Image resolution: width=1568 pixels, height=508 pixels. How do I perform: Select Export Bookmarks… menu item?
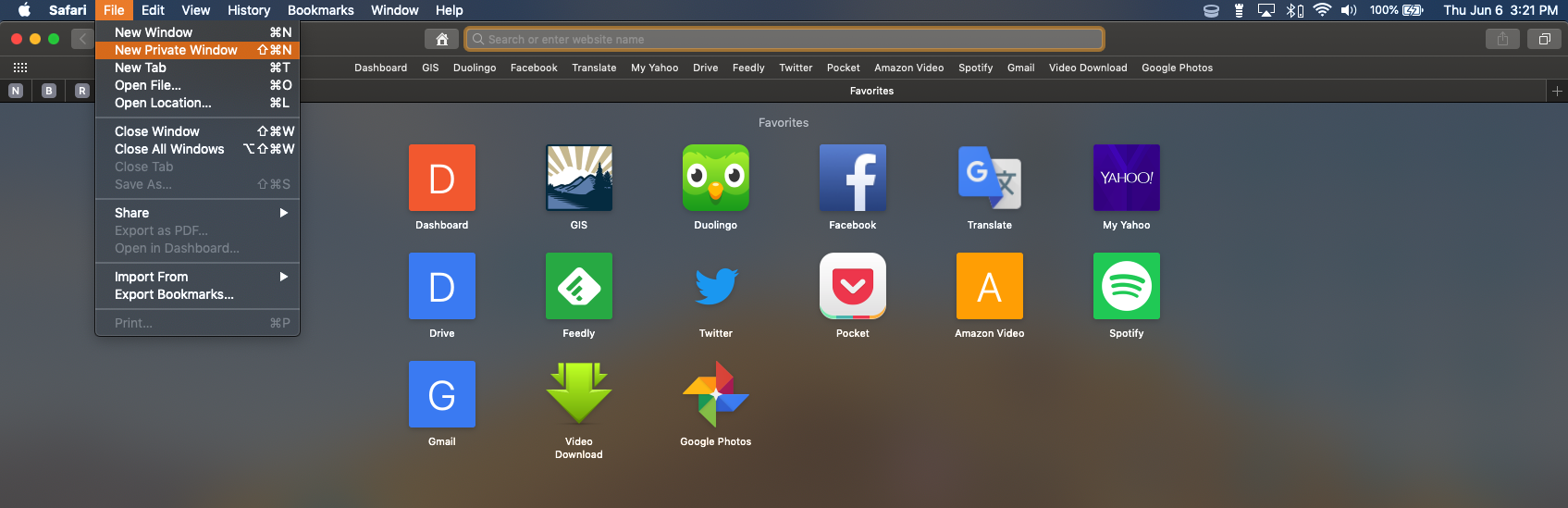pyautogui.click(x=197, y=294)
